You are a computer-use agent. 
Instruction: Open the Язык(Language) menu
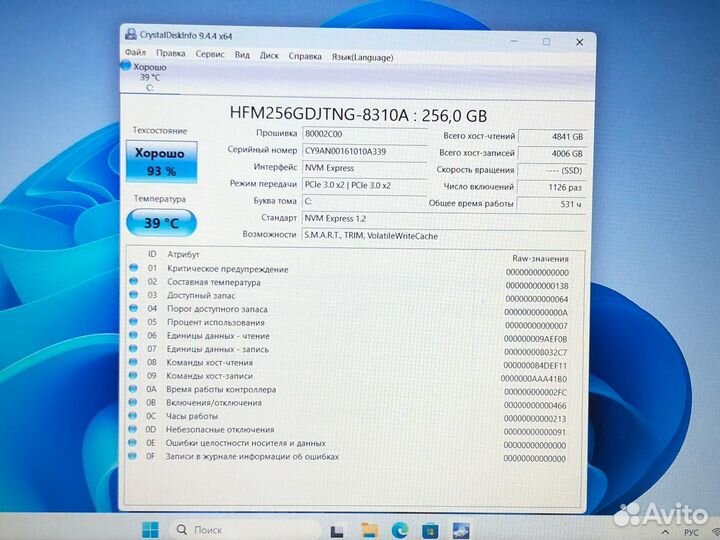(x=362, y=58)
